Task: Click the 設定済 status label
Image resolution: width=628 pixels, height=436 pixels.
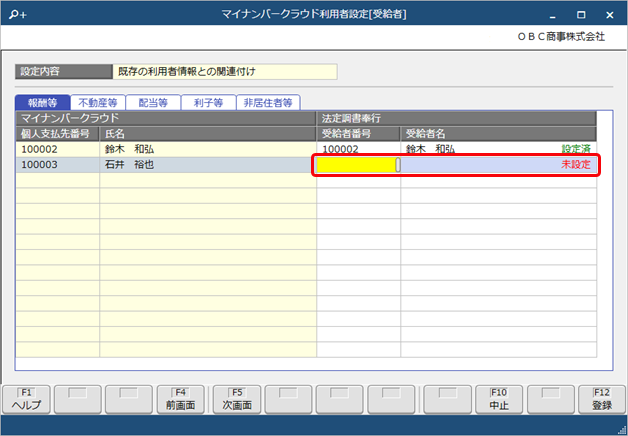Action: (x=576, y=149)
